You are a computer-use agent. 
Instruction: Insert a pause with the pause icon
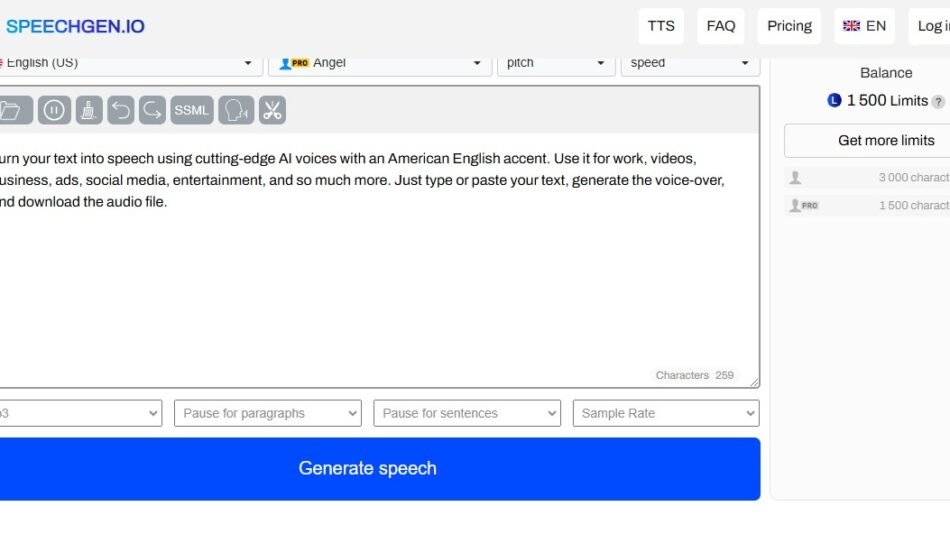(54, 110)
